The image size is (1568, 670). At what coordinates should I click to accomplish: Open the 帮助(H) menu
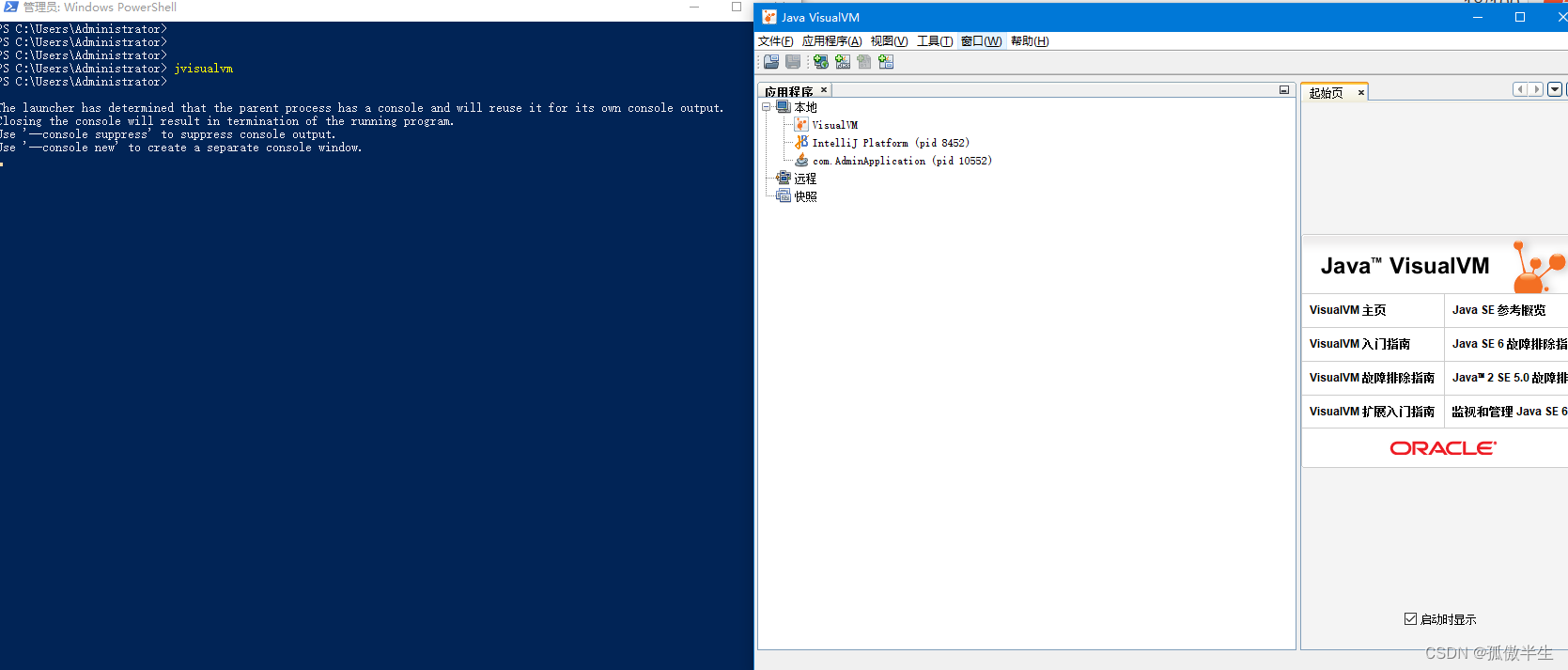(x=1030, y=41)
